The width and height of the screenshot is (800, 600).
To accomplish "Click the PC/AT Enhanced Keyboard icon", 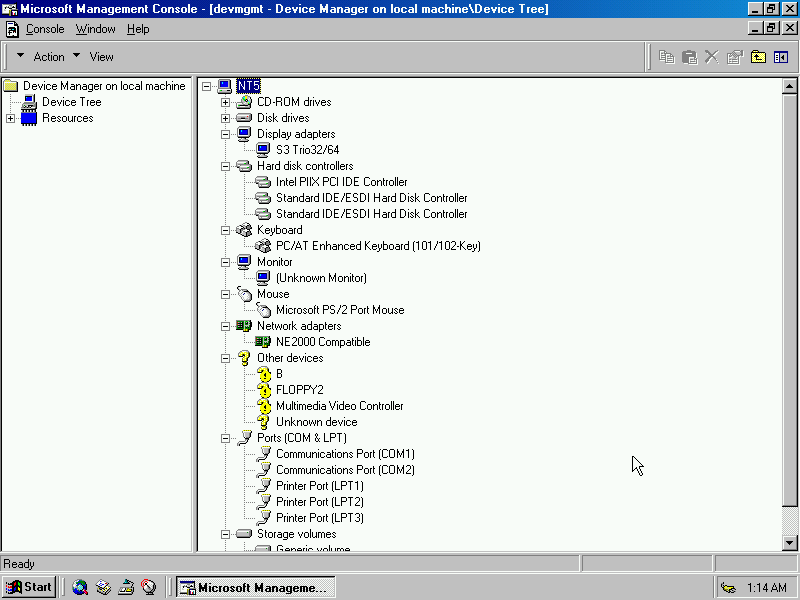I will (263, 246).
